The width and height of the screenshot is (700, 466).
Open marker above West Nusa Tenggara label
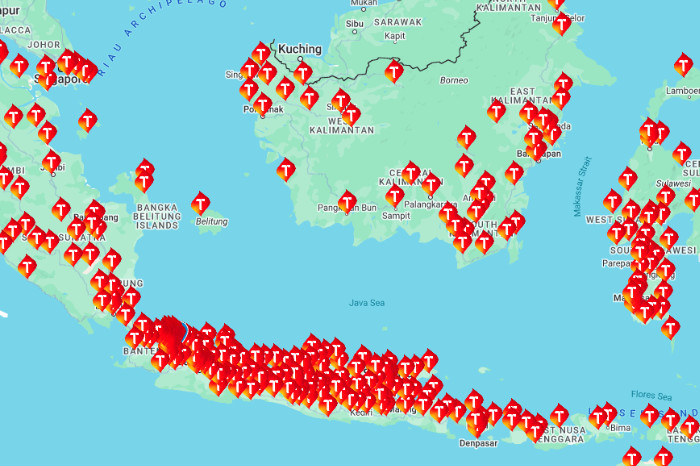pos(558,416)
